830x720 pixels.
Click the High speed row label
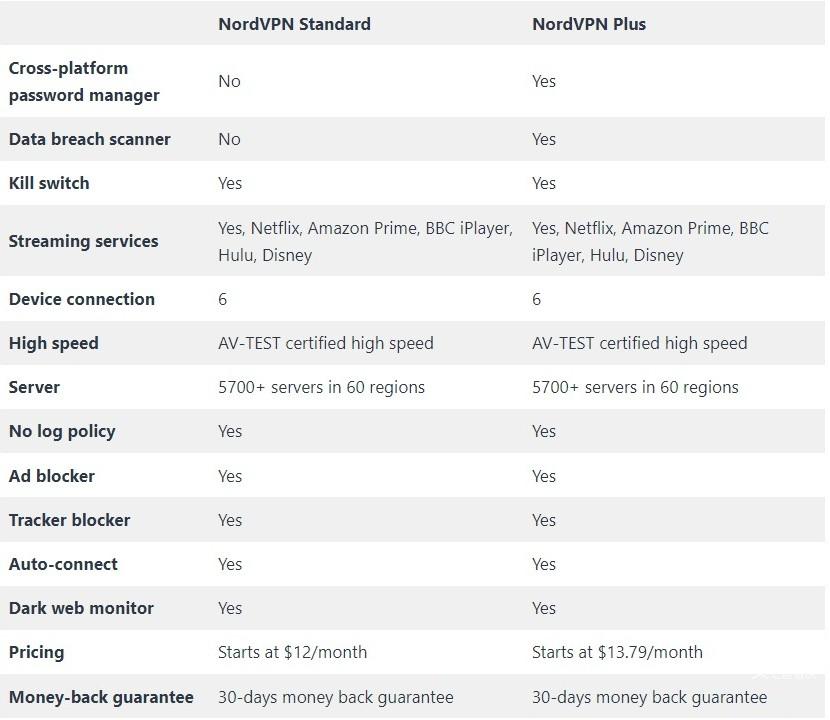tap(54, 343)
